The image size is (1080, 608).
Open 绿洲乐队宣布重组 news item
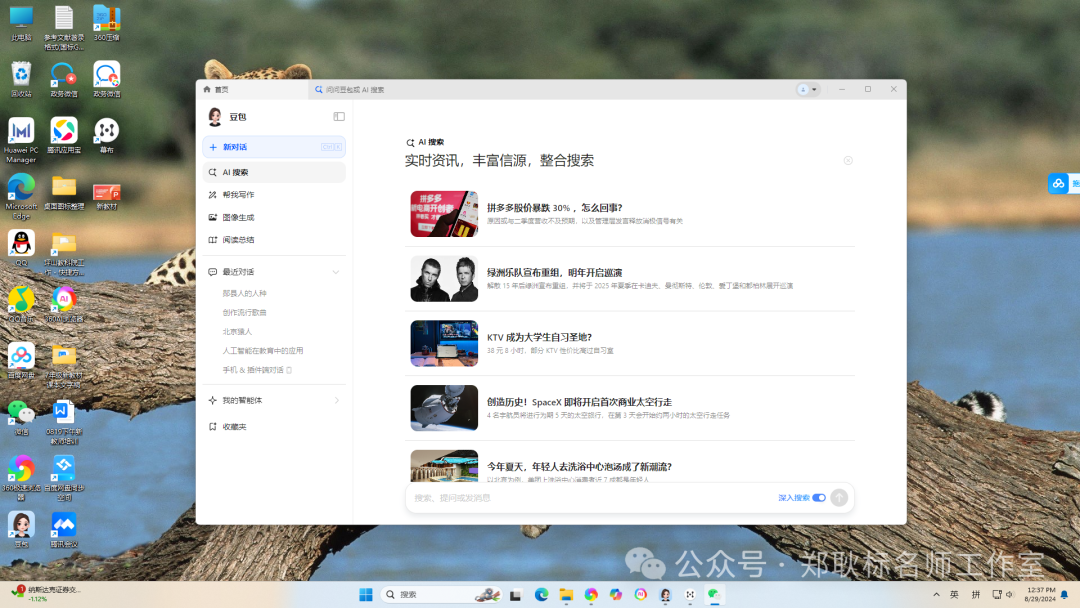tap(630, 279)
